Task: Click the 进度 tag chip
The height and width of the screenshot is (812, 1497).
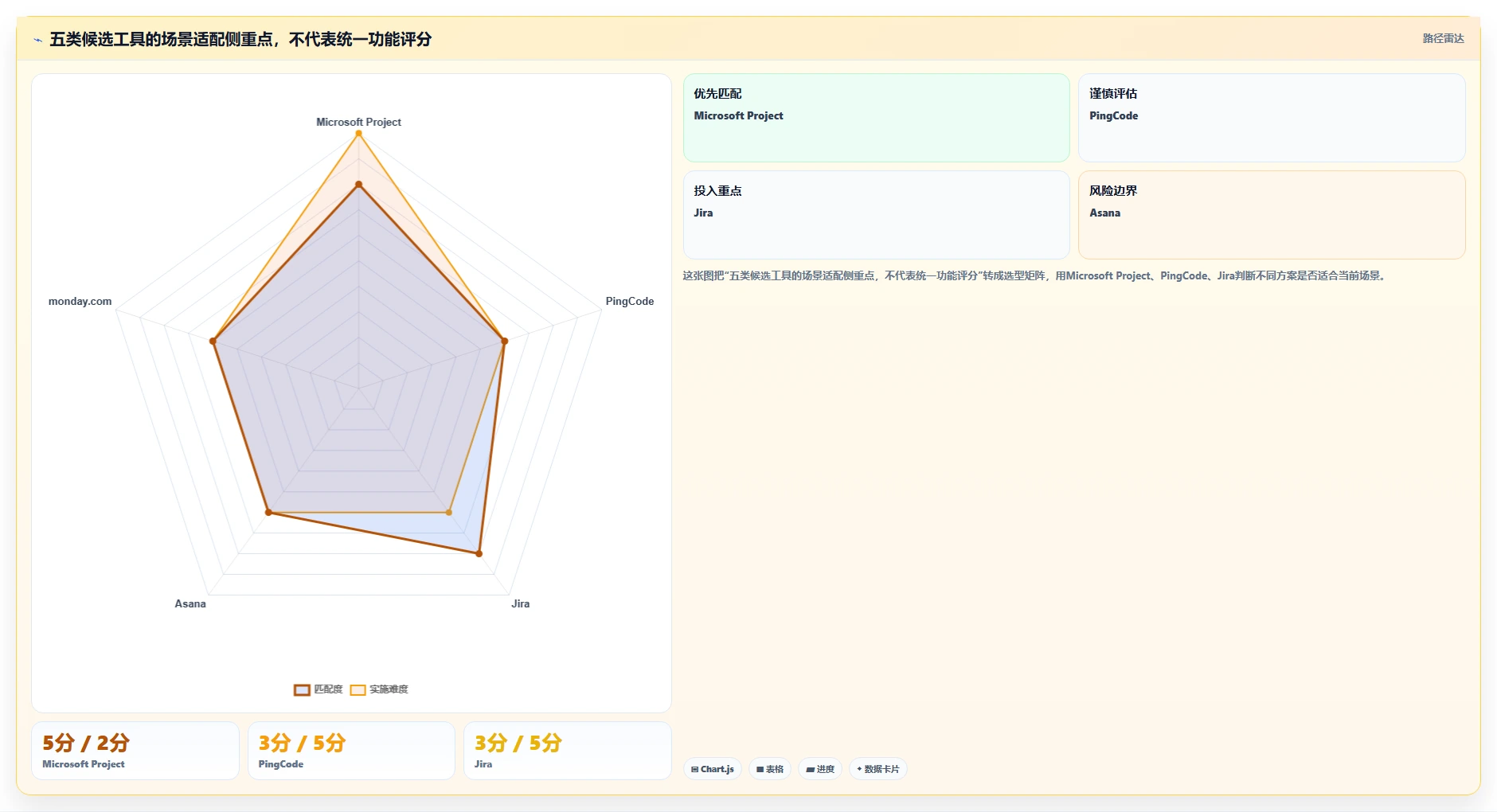Action: pyautogui.click(x=820, y=769)
